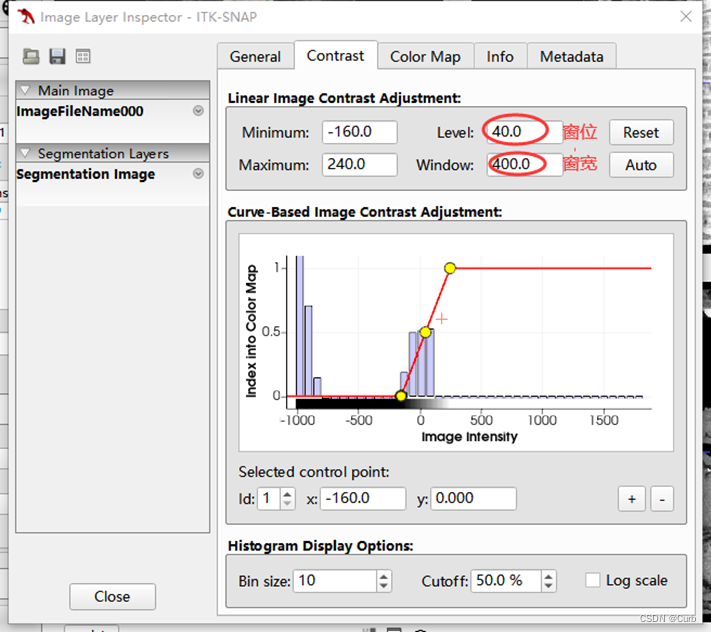Switch to the General tab
Screen dimensions: 711x632
(255, 57)
